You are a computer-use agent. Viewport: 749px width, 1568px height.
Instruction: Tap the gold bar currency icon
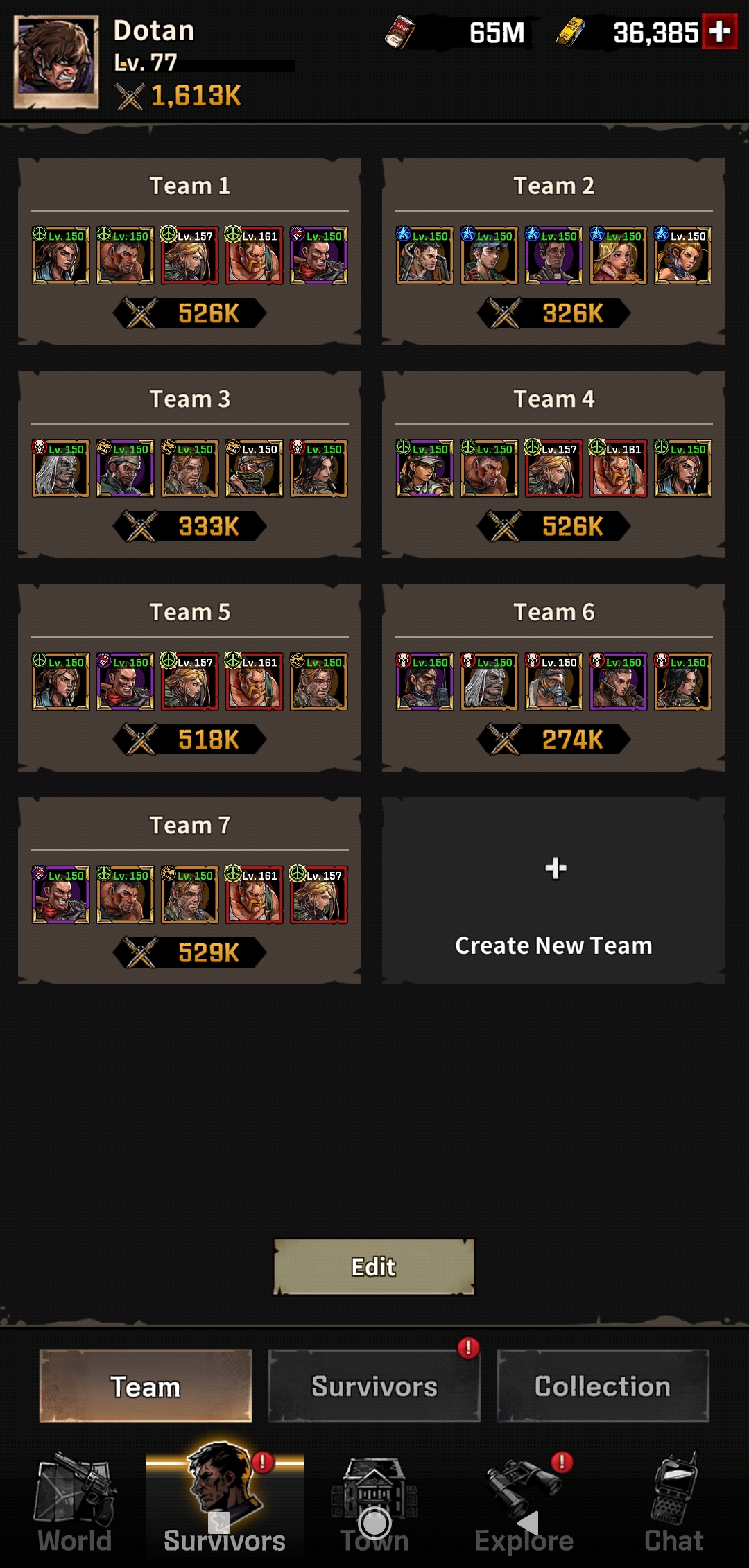tap(571, 32)
